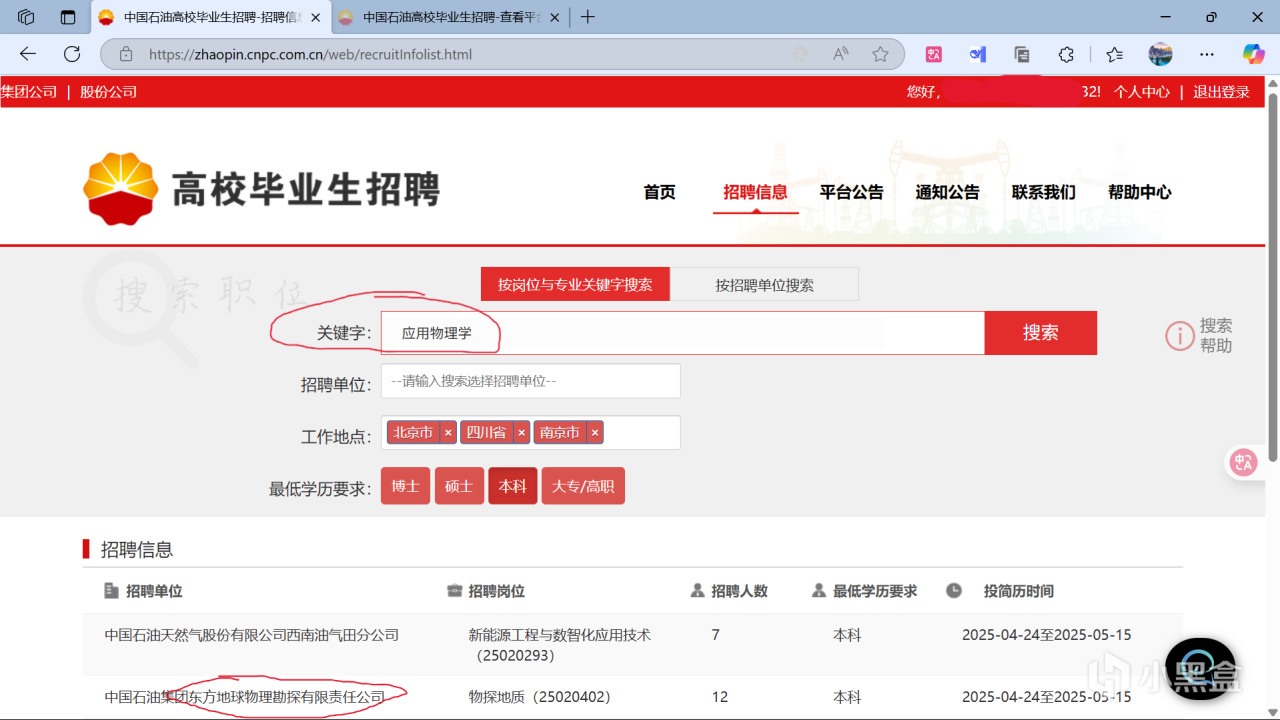This screenshot has width=1280, height=720.
Task: Click the 工作地点 multi-select field
Action: click(531, 433)
